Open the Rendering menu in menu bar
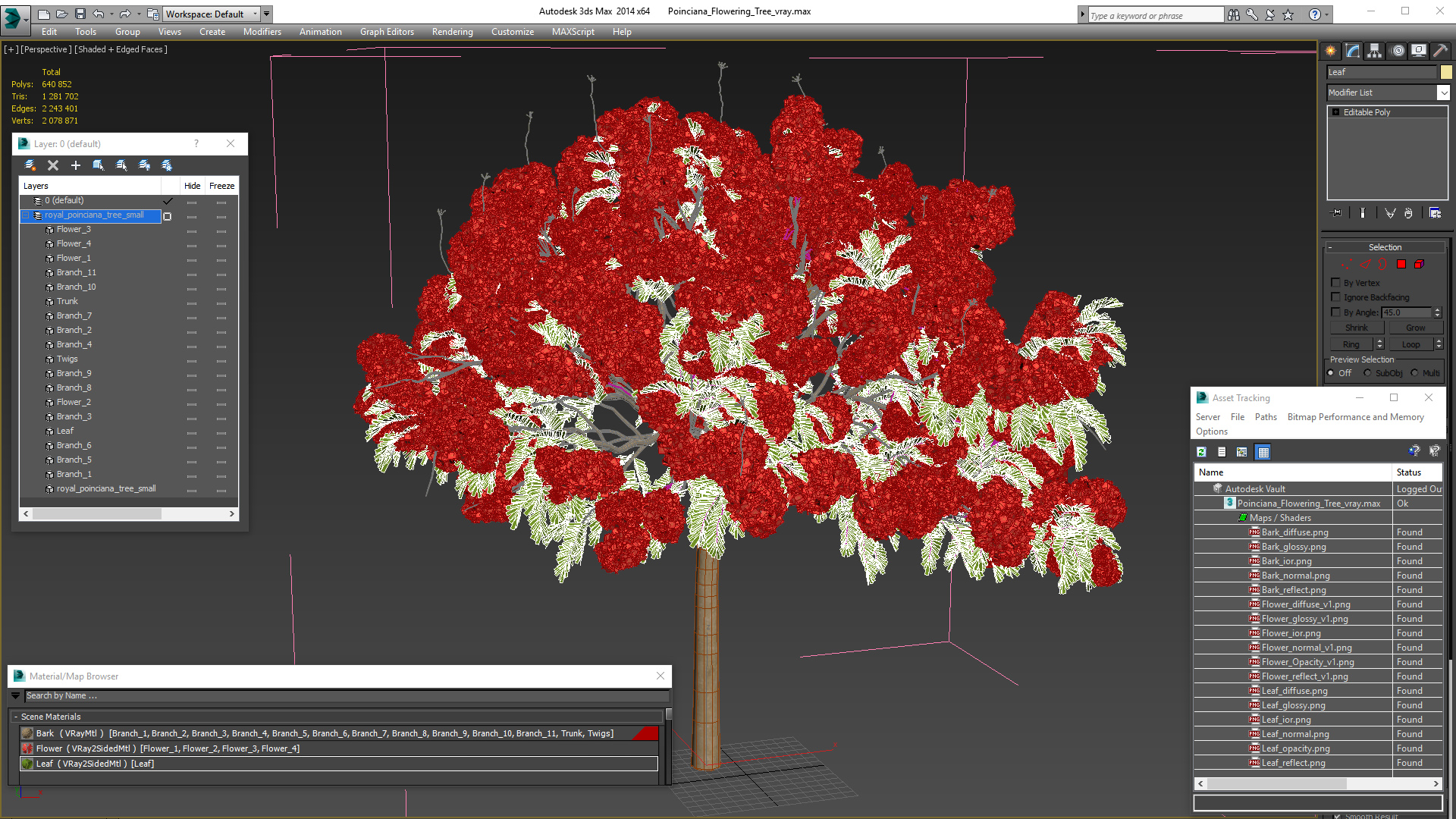 [x=451, y=31]
